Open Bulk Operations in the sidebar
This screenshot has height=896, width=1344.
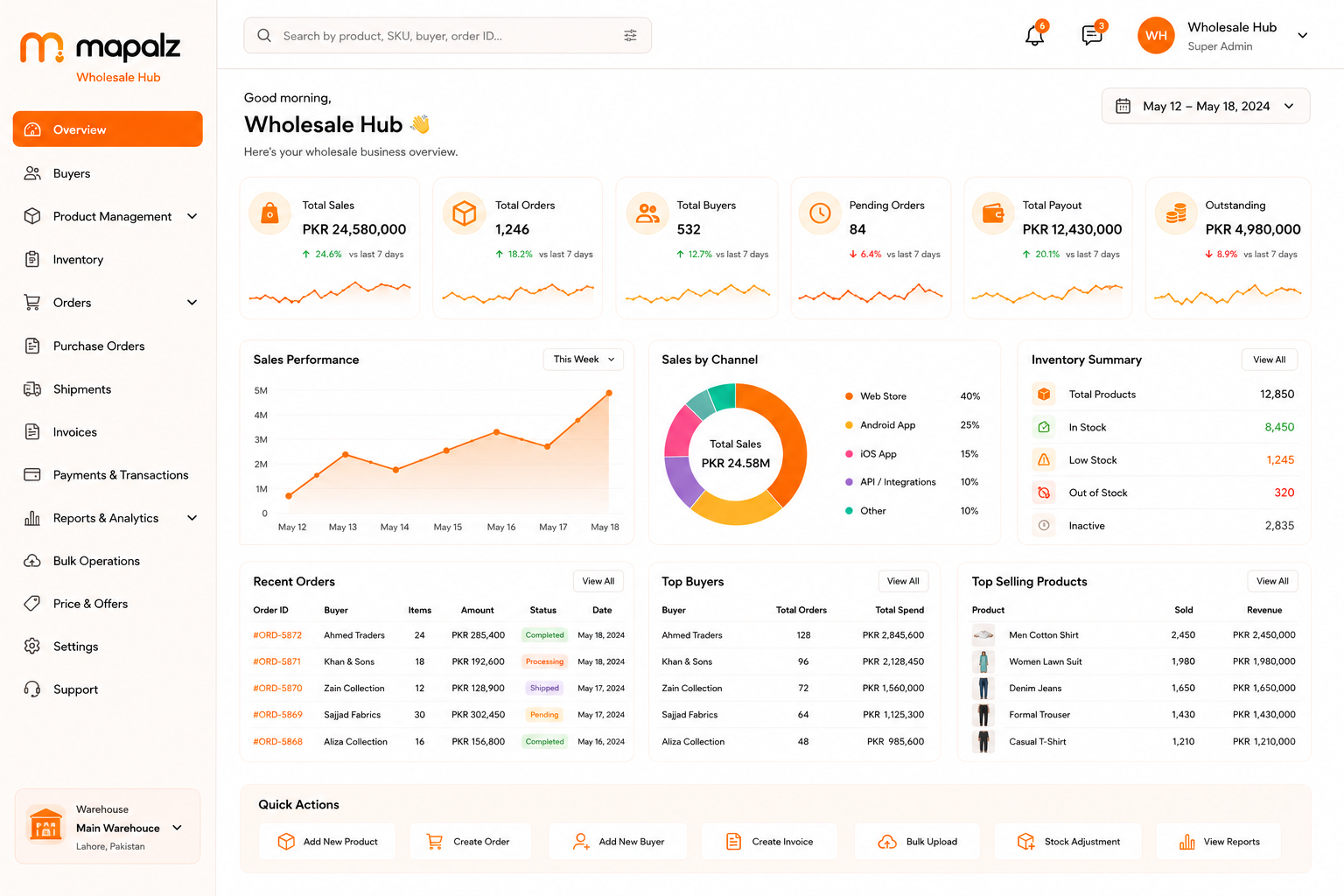(108, 561)
